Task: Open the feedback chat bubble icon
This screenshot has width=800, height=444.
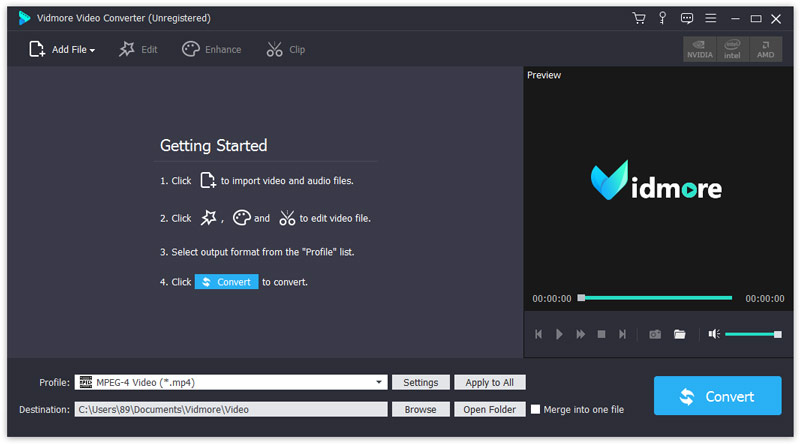Action: (686, 18)
